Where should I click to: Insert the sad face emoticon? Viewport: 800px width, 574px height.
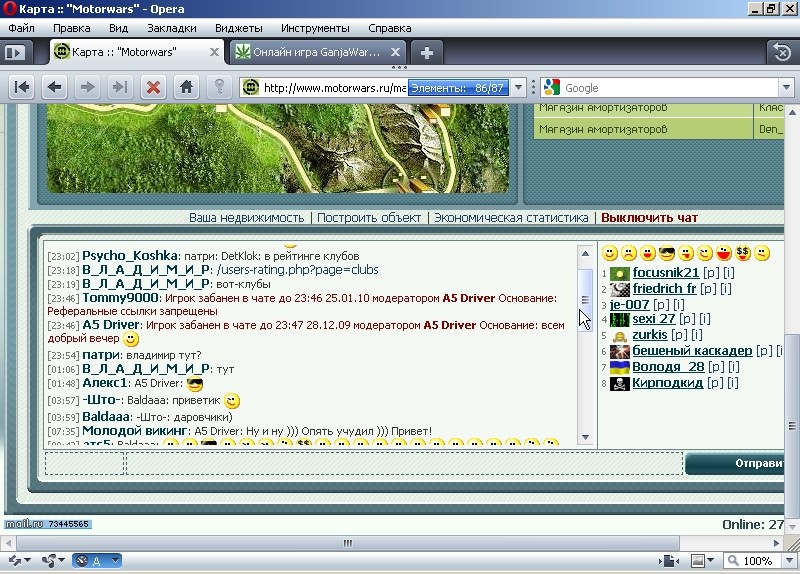point(629,253)
